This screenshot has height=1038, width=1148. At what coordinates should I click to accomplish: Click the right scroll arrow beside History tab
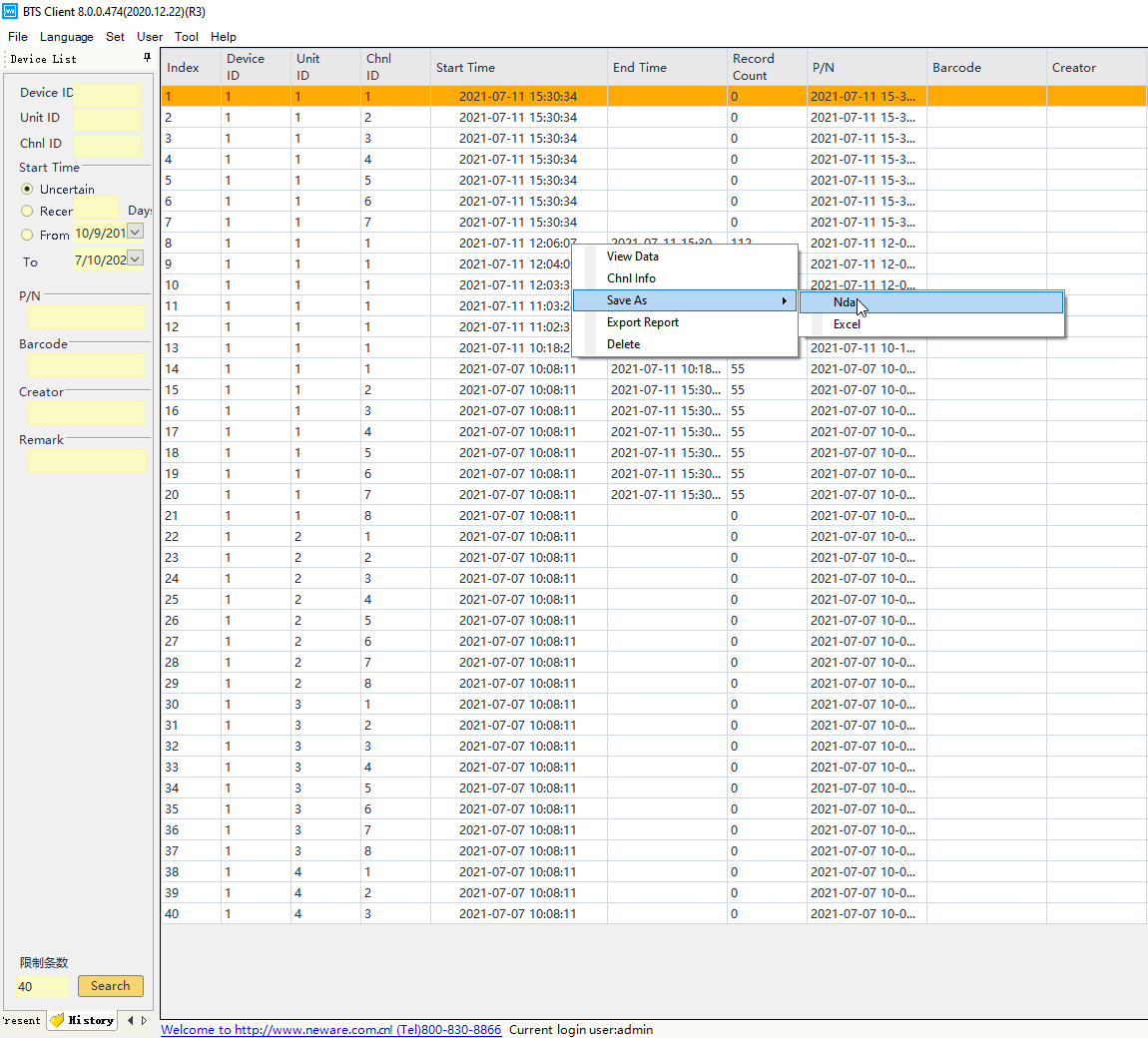(x=144, y=1020)
